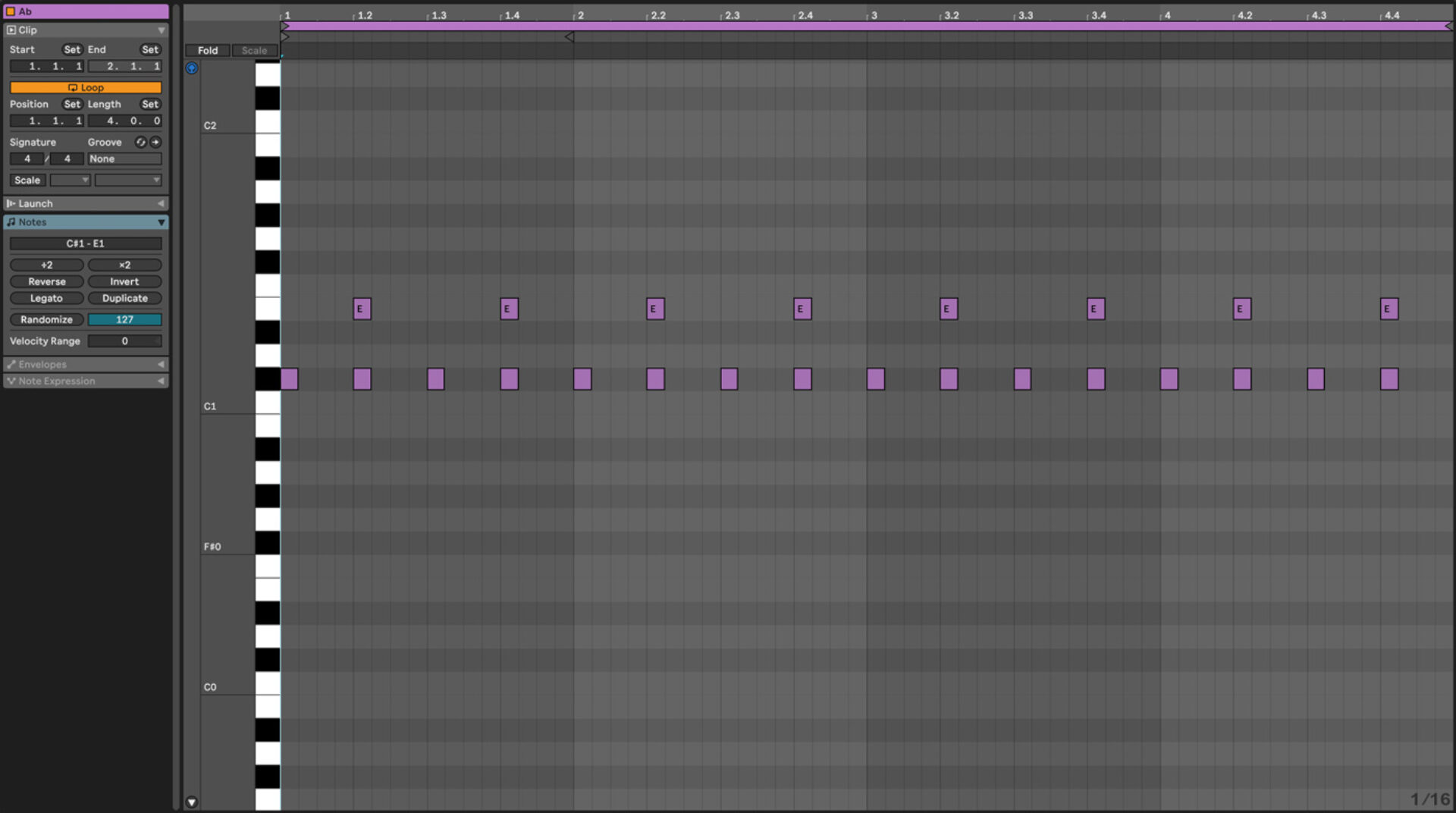The height and width of the screenshot is (813, 1456).
Task: Reverse the clip notes
Action: [46, 281]
